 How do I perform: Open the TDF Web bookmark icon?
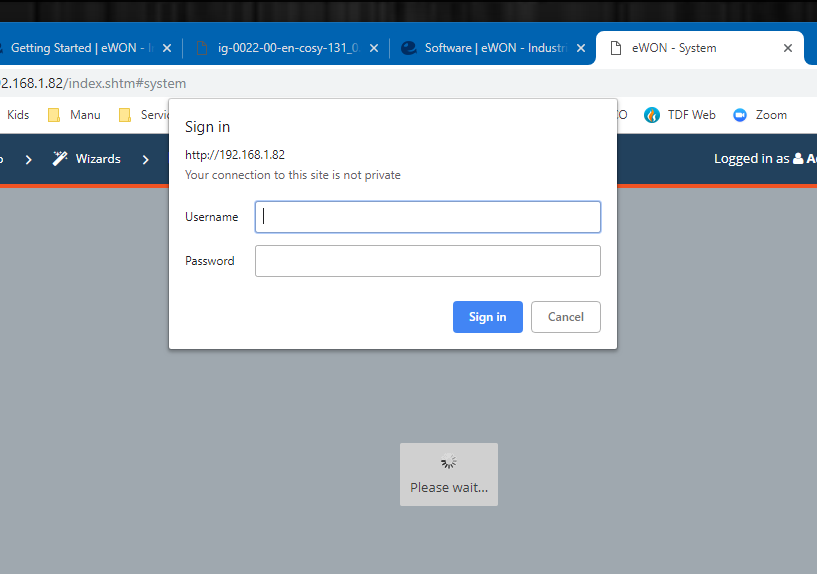[x=652, y=115]
